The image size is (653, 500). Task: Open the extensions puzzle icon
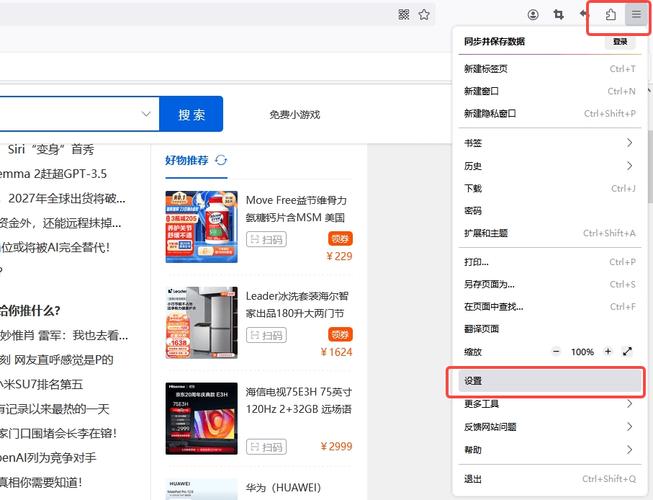click(x=610, y=14)
